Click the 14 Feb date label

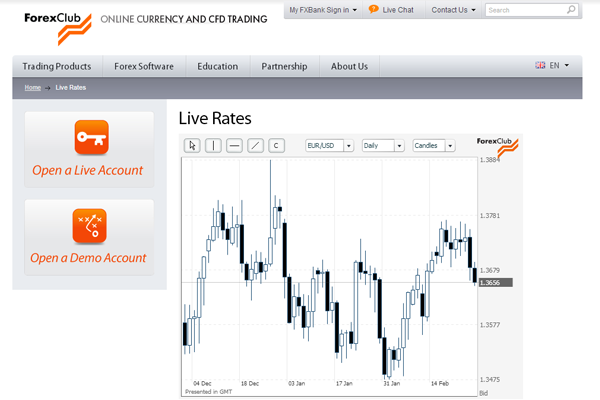pos(440,383)
